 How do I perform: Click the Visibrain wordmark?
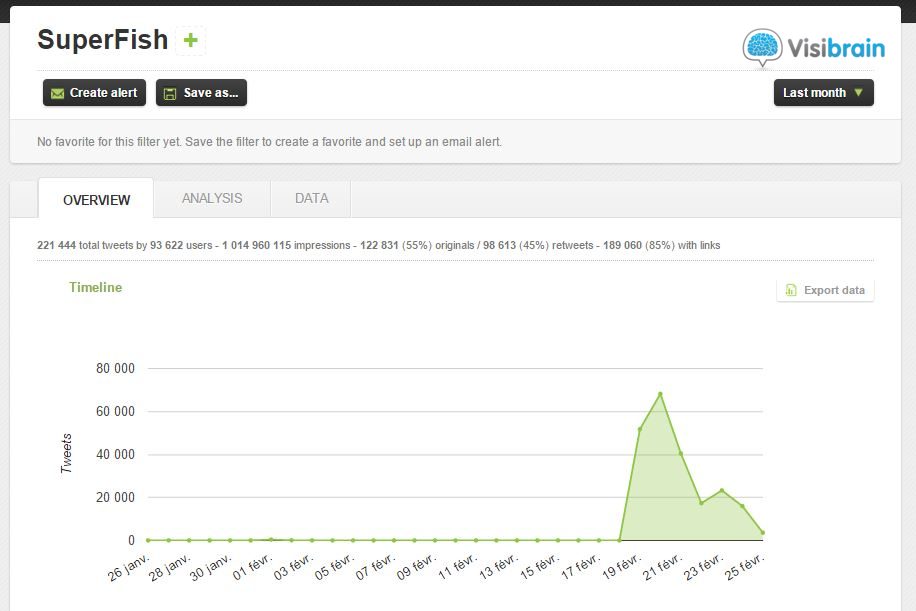click(x=836, y=48)
